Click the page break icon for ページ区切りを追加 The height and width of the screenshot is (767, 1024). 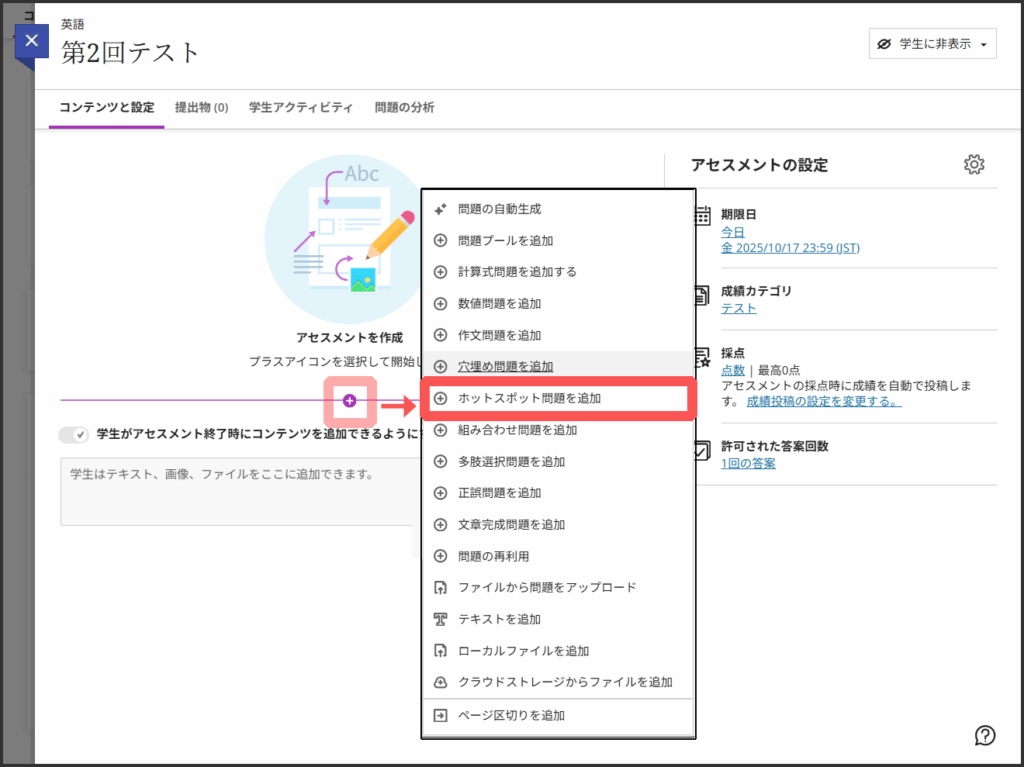440,715
